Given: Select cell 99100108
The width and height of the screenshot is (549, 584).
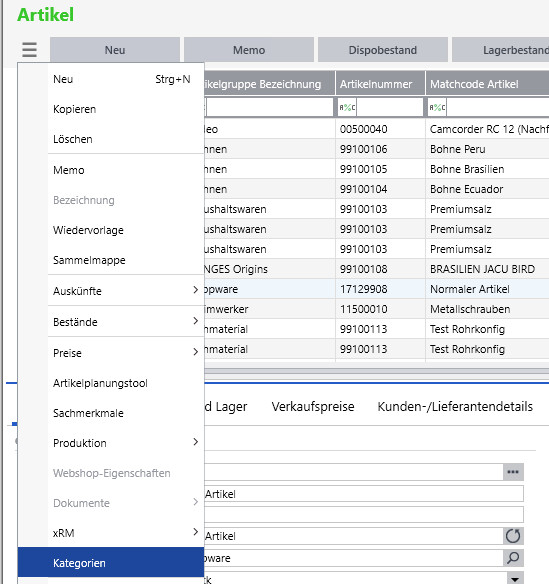Looking at the screenshot, I should pos(380,269).
